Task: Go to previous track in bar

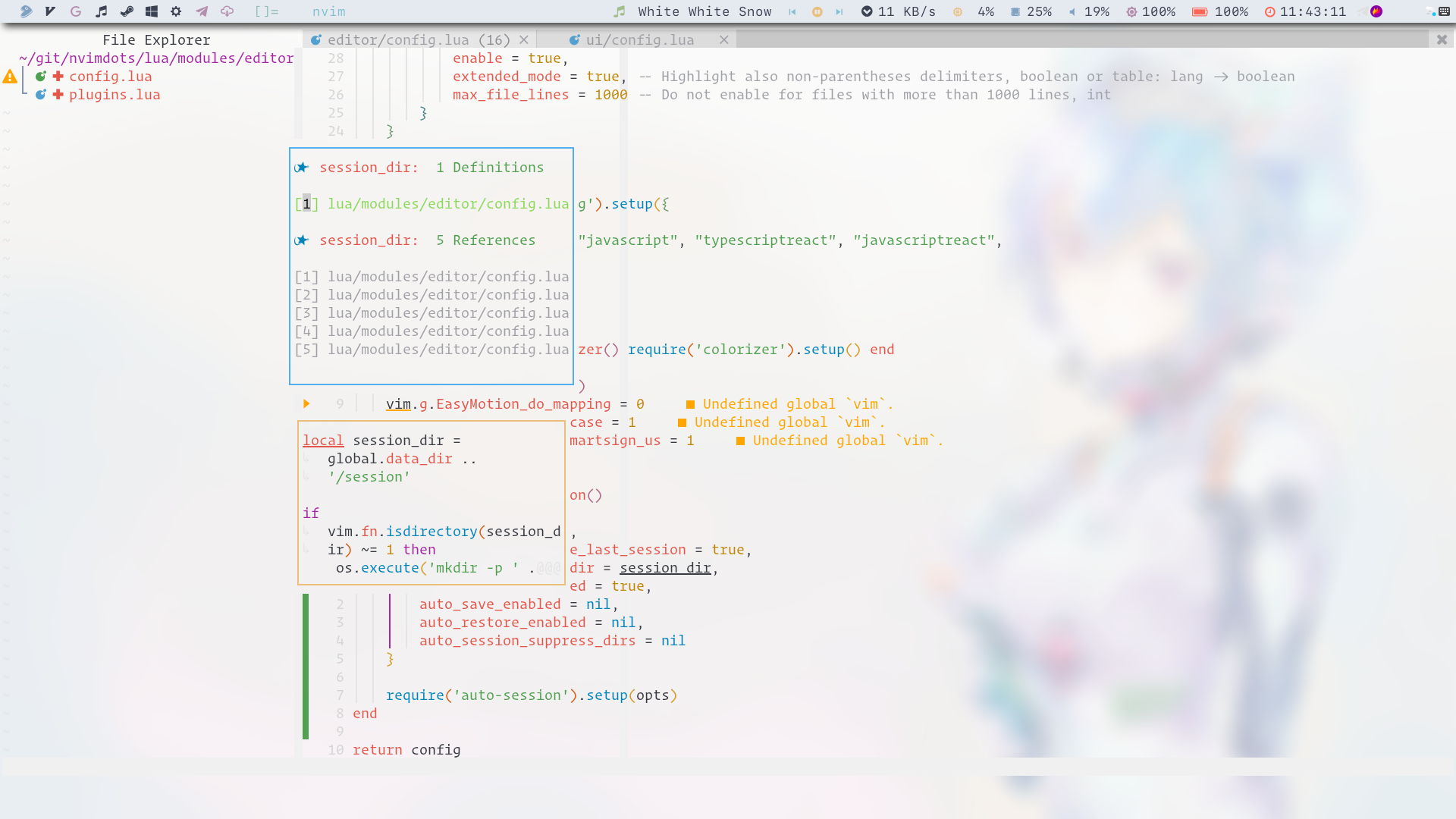Action: 792,11
